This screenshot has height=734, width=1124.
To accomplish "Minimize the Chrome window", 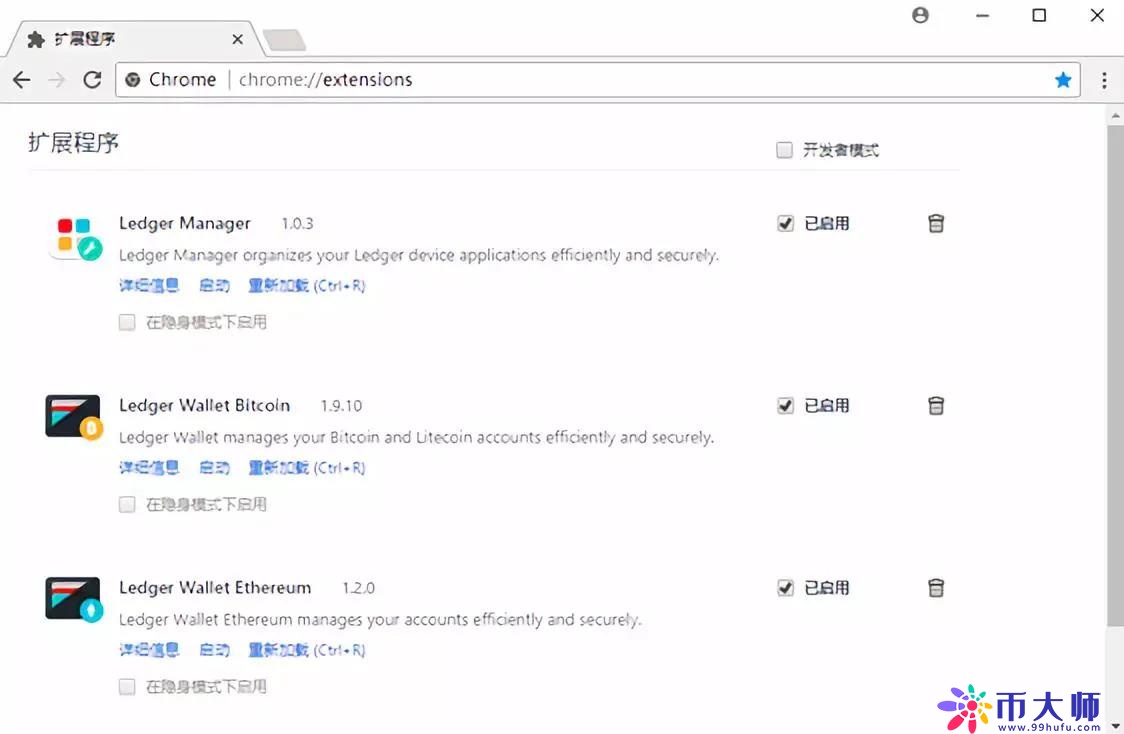I will coord(982,15).
